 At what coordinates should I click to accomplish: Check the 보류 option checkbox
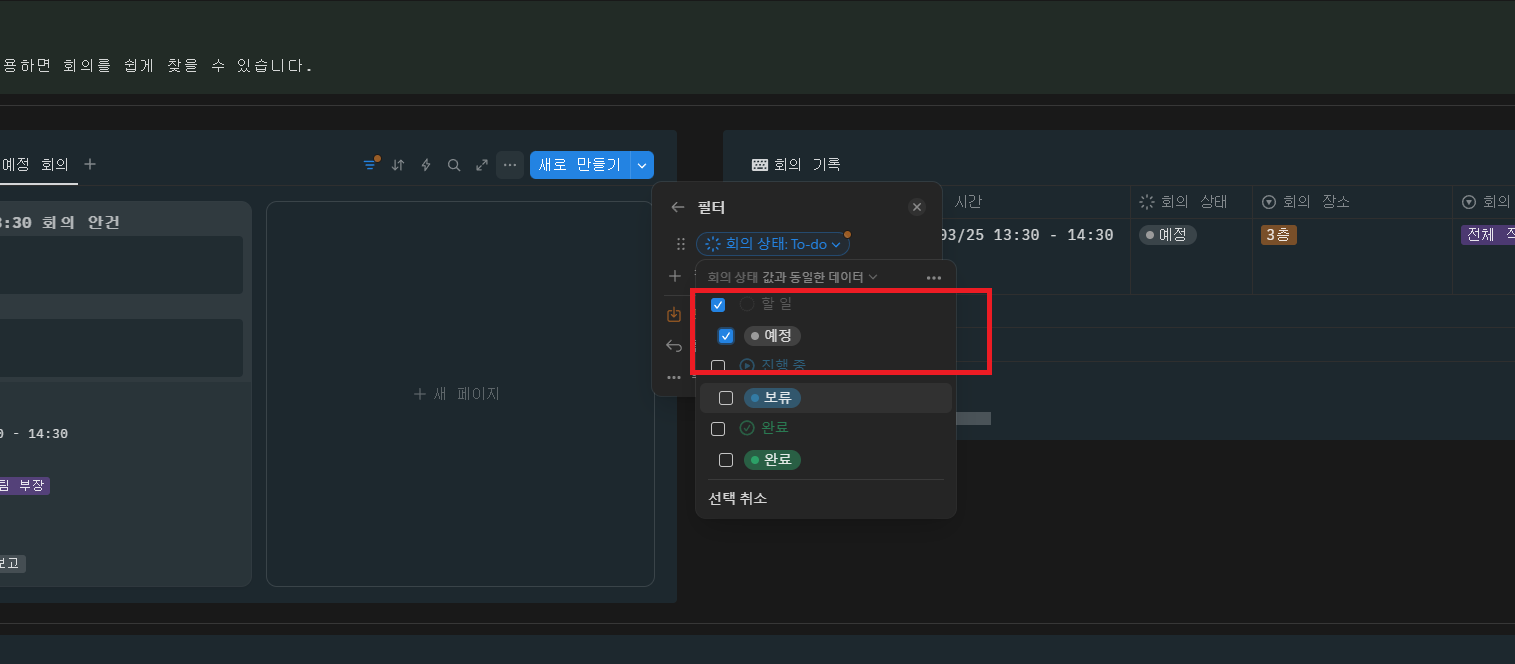point(726,398)
